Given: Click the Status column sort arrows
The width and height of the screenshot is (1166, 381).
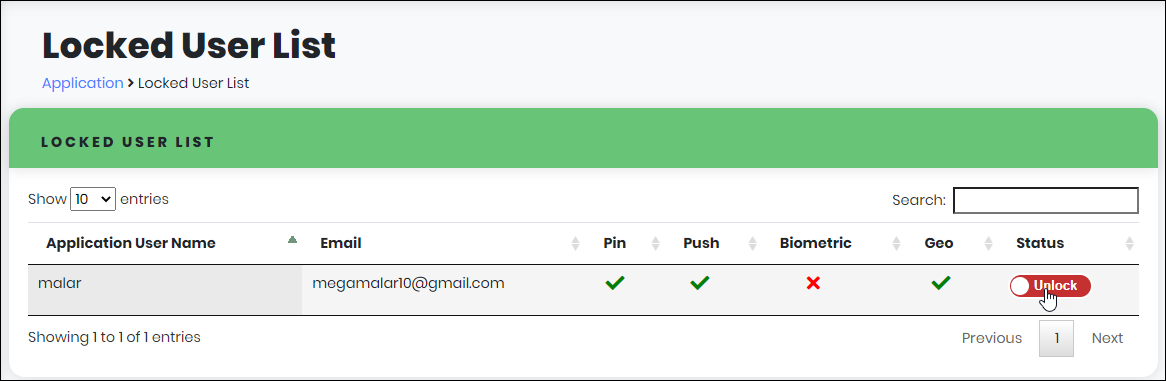Looking at the screenshot, I should [x=1130, y=243].
